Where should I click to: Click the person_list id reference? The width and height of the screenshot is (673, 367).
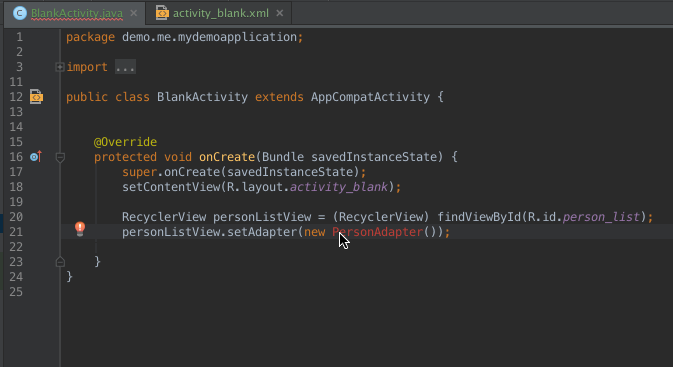[601, 217]
